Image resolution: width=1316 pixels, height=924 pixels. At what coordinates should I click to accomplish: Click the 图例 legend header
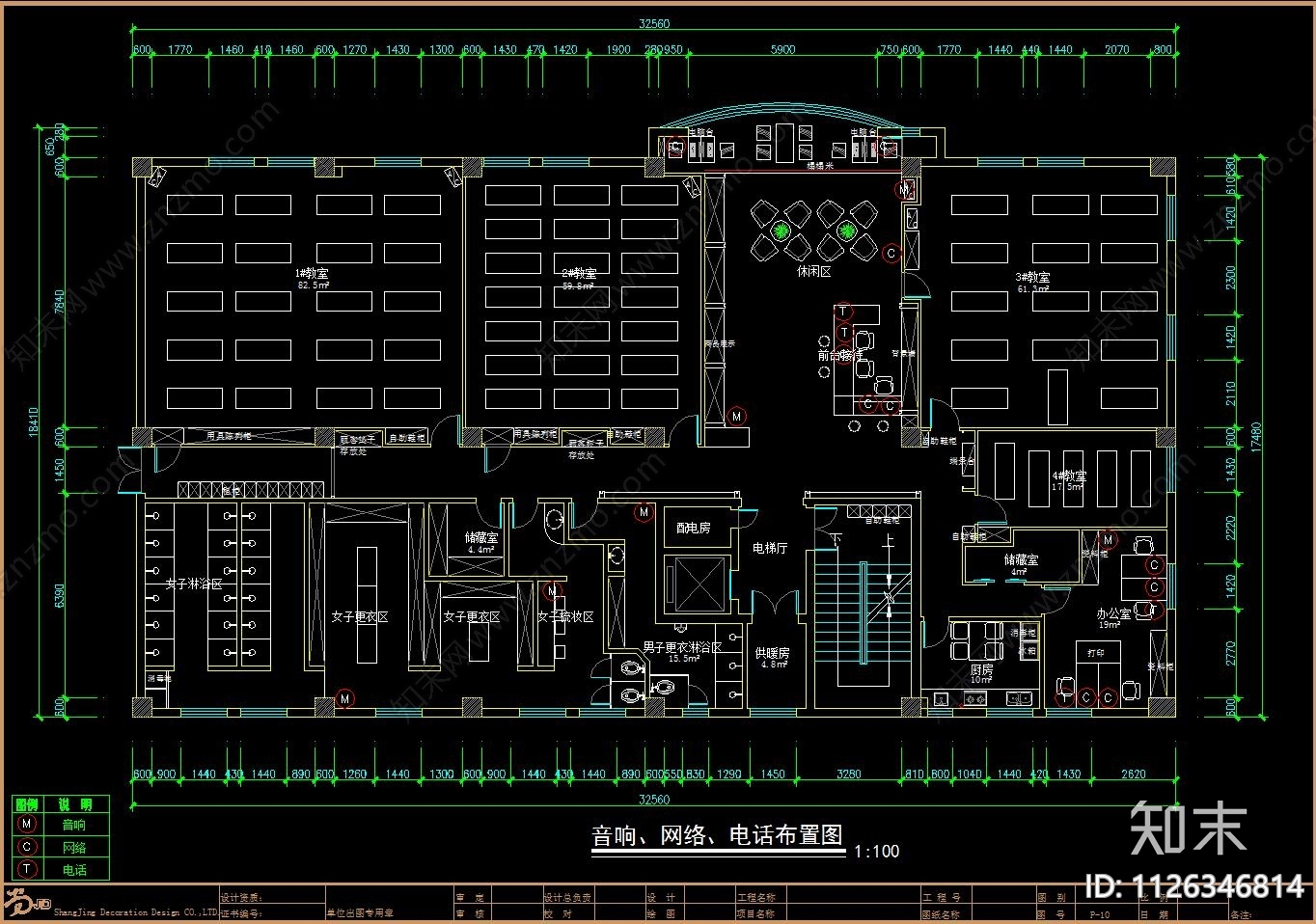(26, 803)
